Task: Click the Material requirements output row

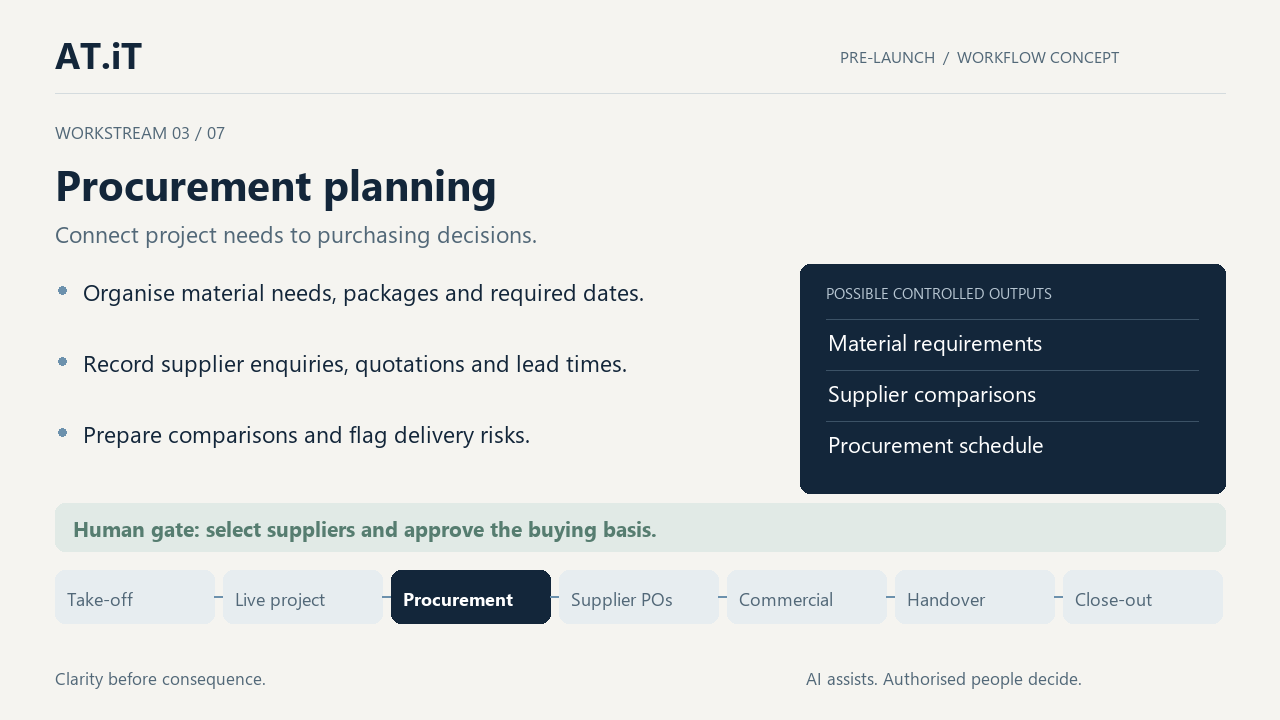Action: 1012,344
